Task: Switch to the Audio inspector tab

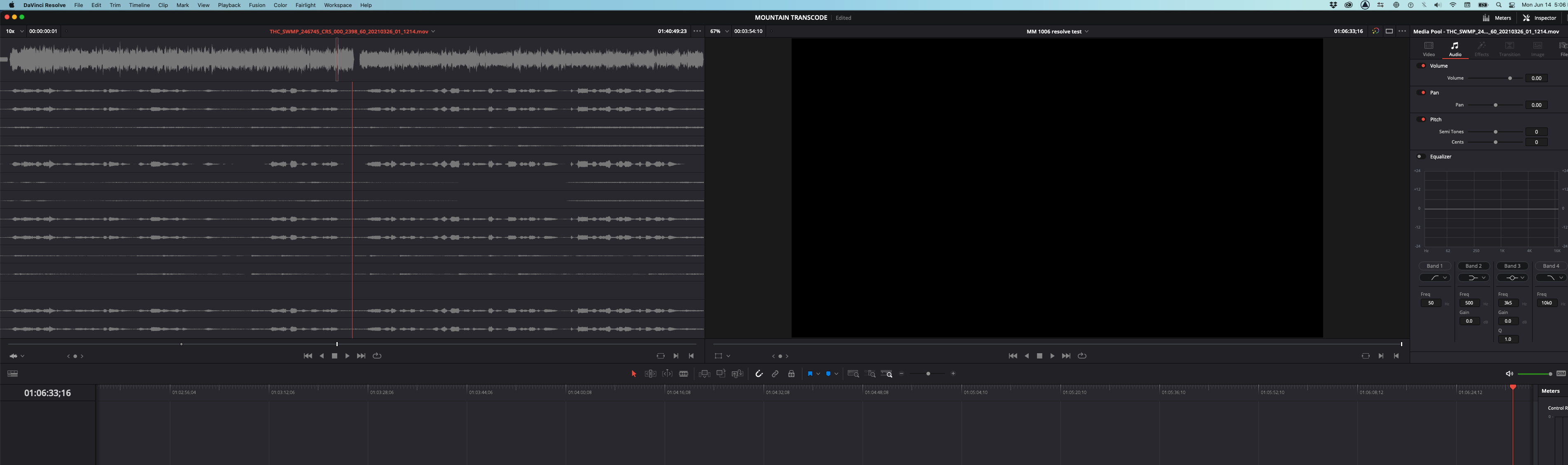Action: click(x=1455, y=49)
